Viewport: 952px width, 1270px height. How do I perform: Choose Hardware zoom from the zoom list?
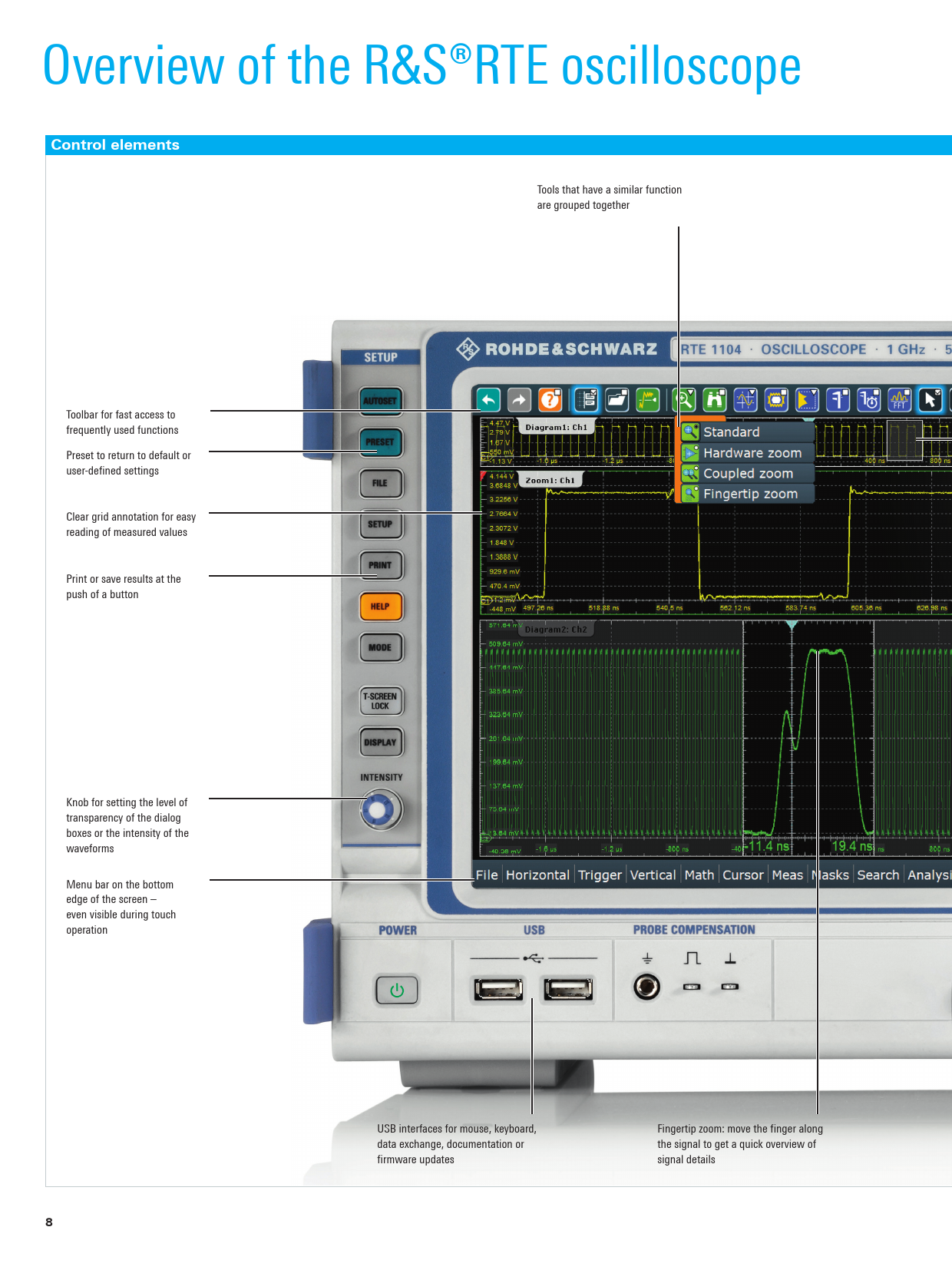pyautogui.click(x=752, y=453)
